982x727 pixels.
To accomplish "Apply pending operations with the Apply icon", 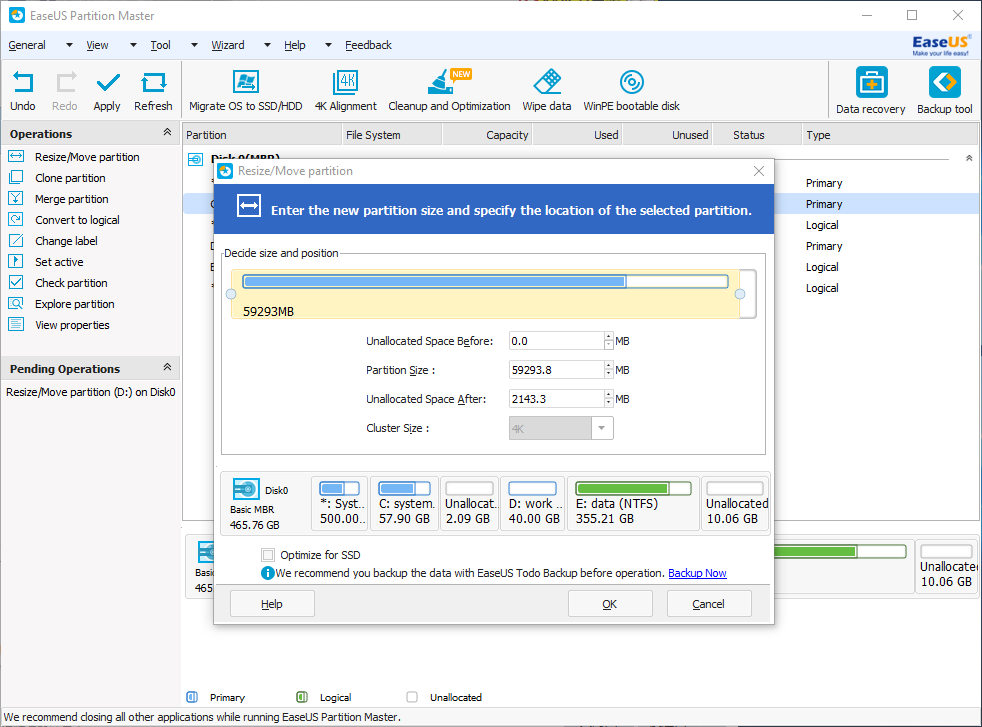I will tap(108, 83).
